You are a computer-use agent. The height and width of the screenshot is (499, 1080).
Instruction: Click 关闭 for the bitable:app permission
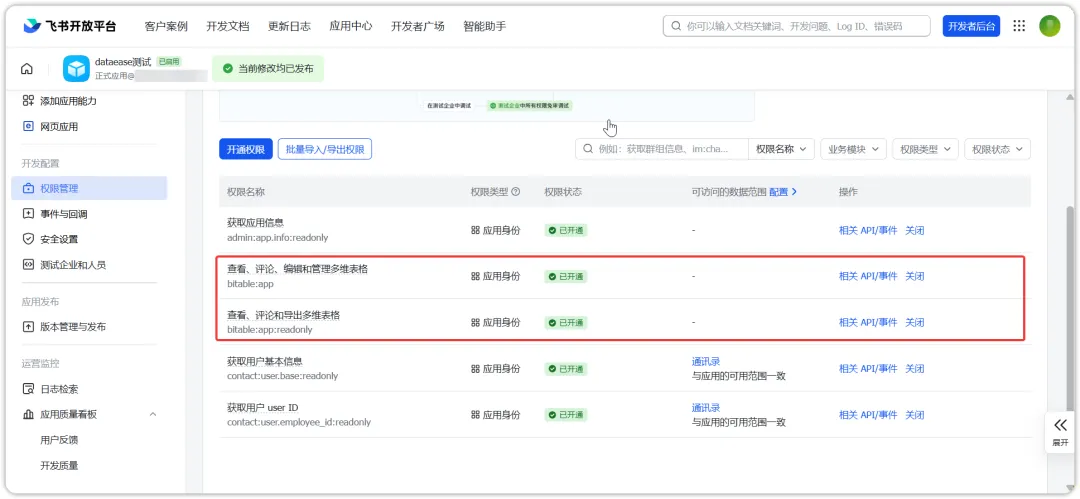click(x=915, y=276)
